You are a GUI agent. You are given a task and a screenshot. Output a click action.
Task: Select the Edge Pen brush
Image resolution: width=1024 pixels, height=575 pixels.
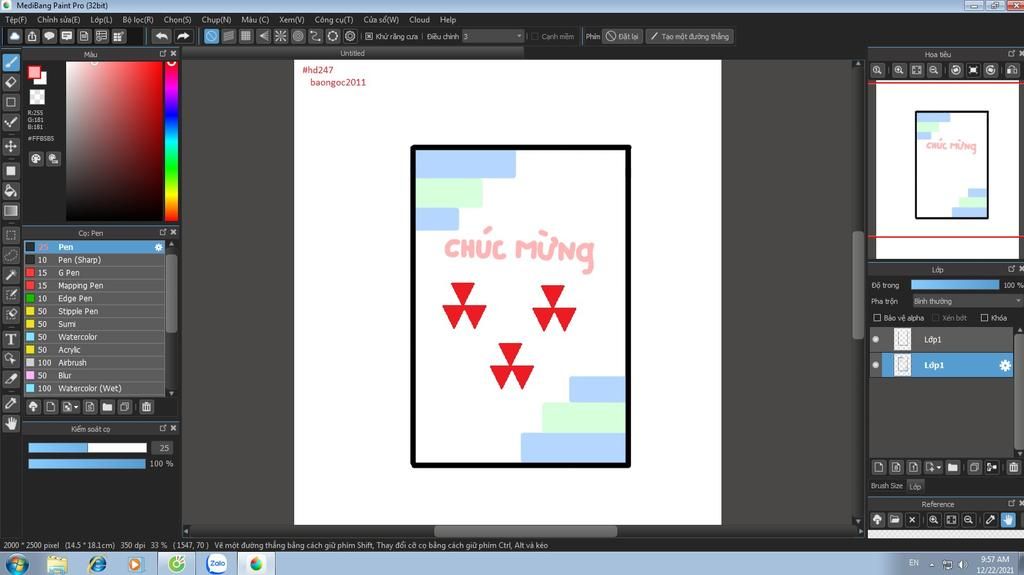click(95, 299)
